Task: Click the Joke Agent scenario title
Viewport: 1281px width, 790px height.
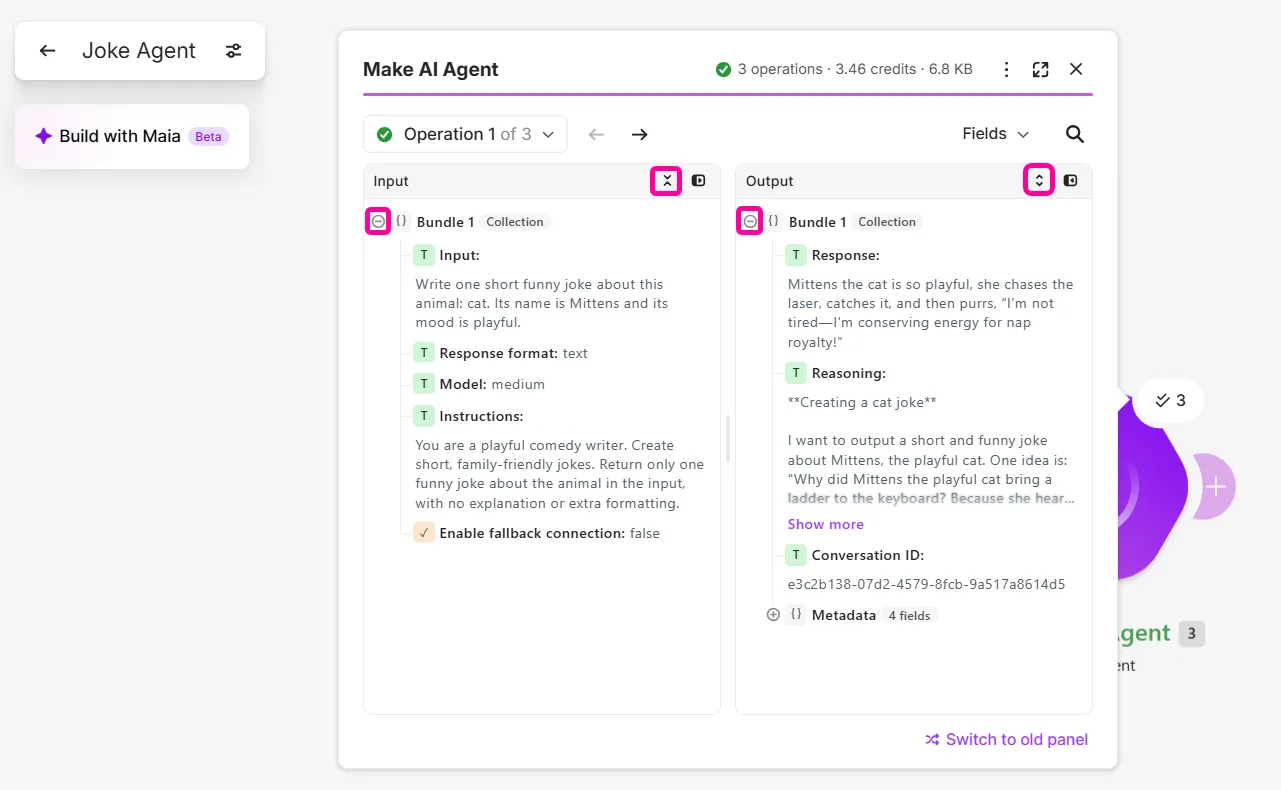Action: tap(139, 51)
